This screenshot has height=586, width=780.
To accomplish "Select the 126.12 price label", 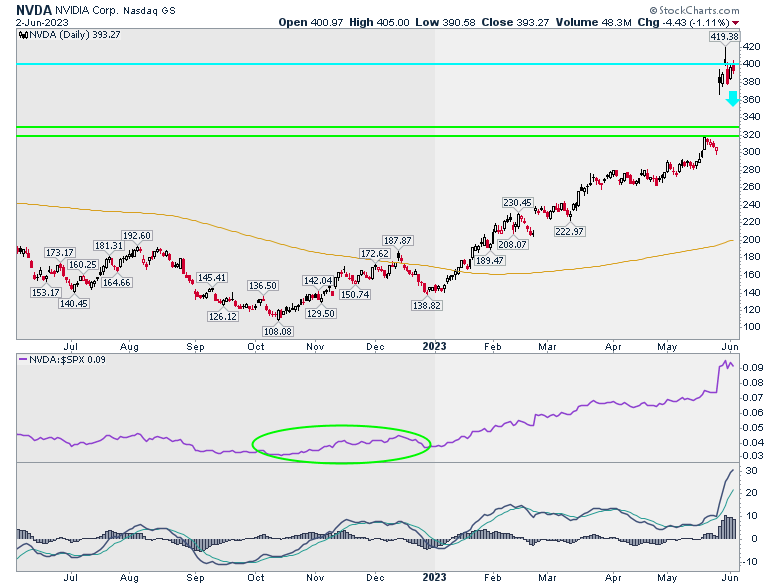I will (222, 316).
